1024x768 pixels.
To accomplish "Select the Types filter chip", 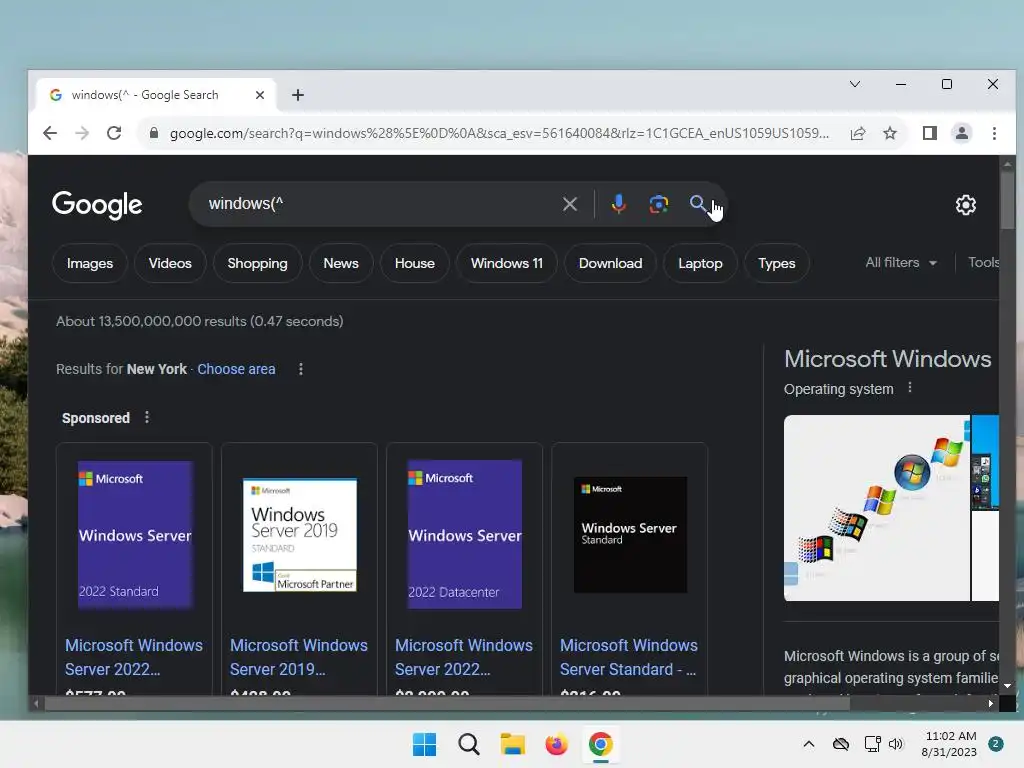I will (x=776, y=264).
